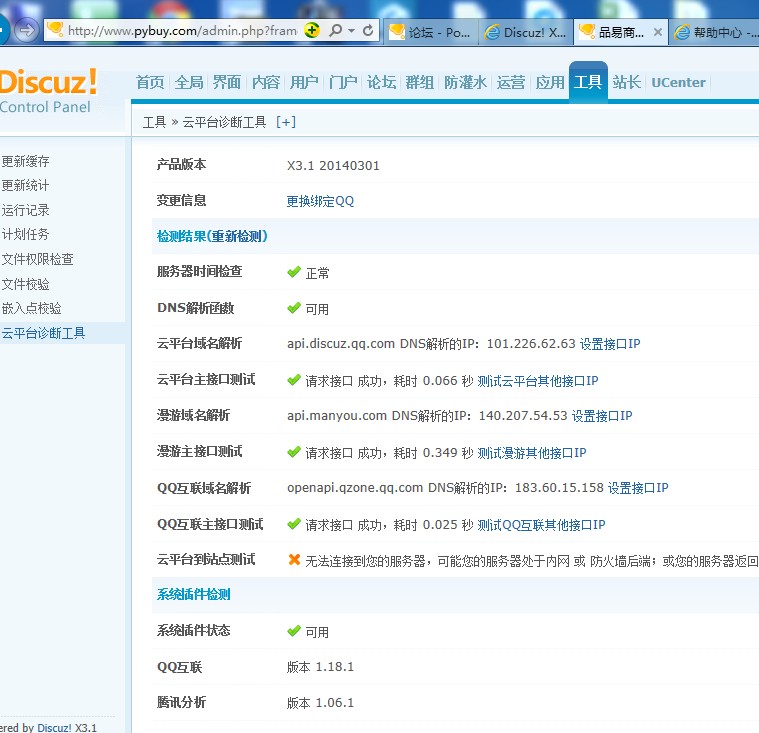Screen dimensions: 759x733
Task: Click the 版本 1.18.1 QQ互联 text
Action: pos(320,667)
